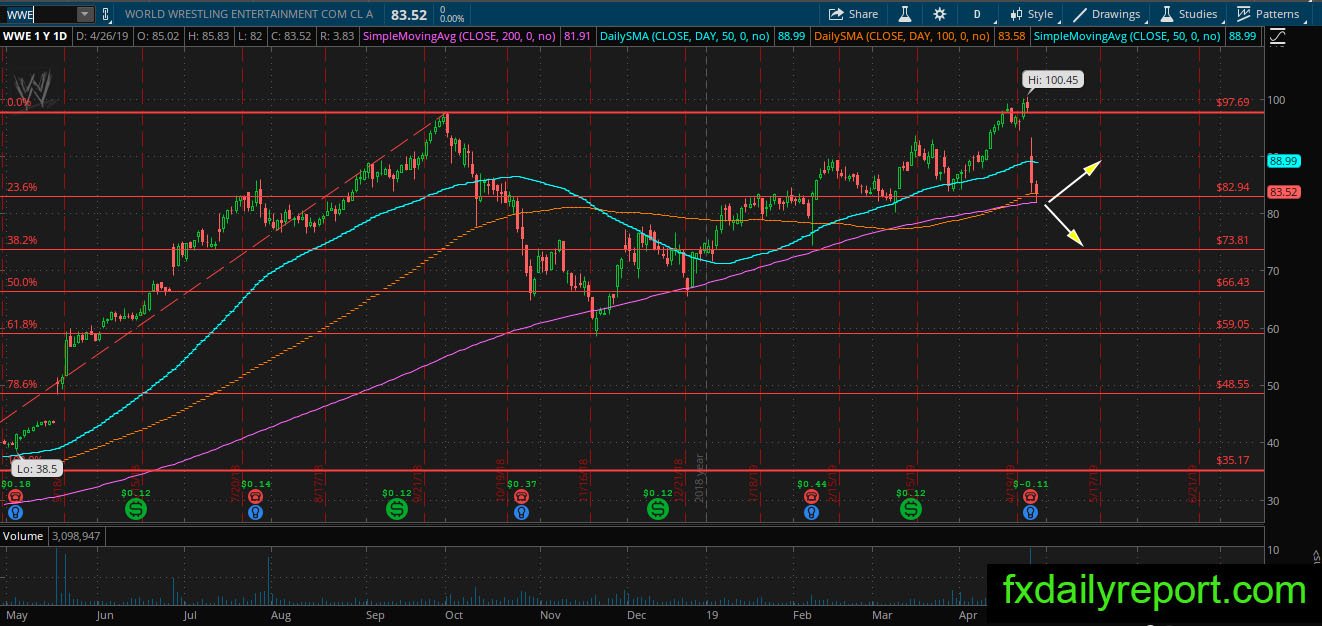Click blue lightbulb icon below $0.37 earnings
Screen dimensions: 1322x626
[519, 512]
